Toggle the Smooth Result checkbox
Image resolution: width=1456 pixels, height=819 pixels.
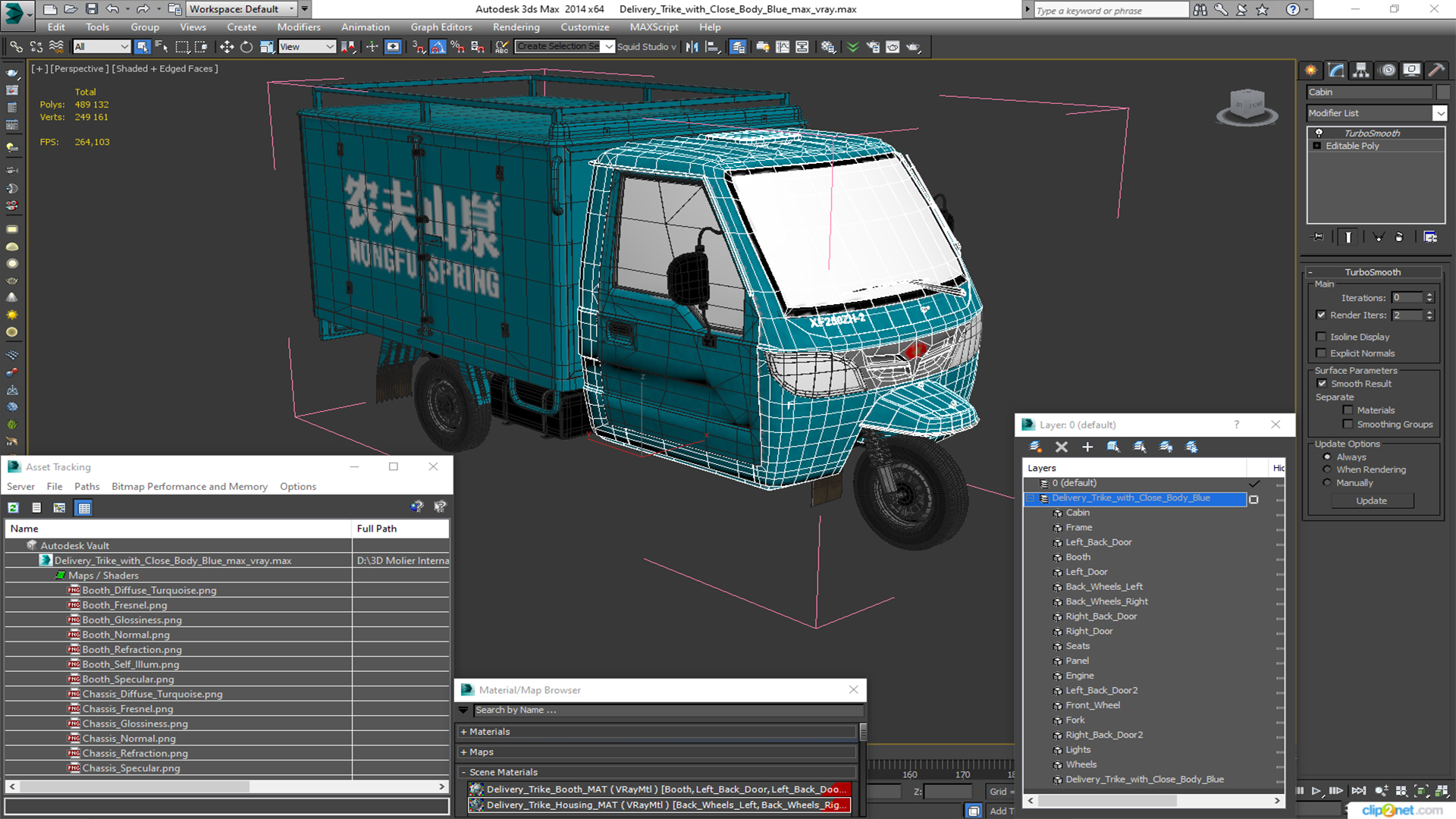(1323, 384)
